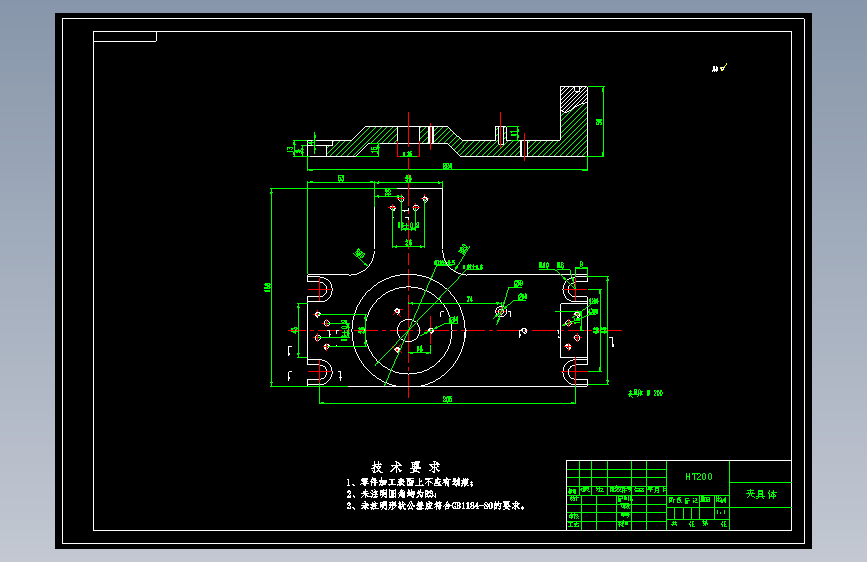Click the hatched upright block in section view
867x562 pixels.
click(x=573, y=121)
